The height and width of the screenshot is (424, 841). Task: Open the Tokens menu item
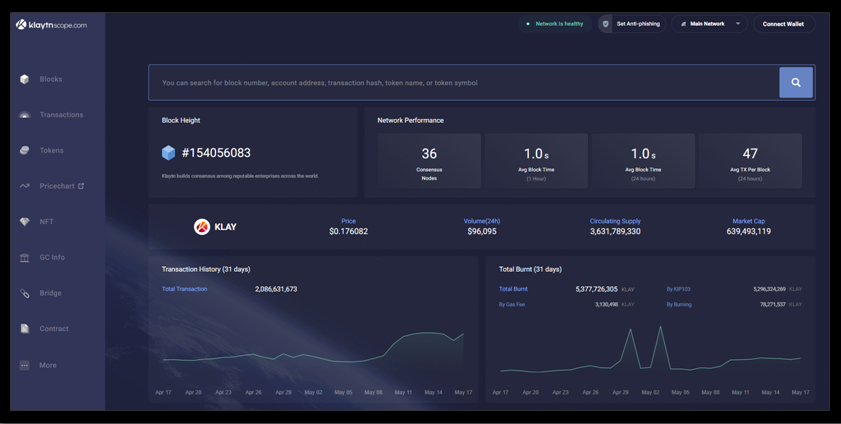coord(51,151)
